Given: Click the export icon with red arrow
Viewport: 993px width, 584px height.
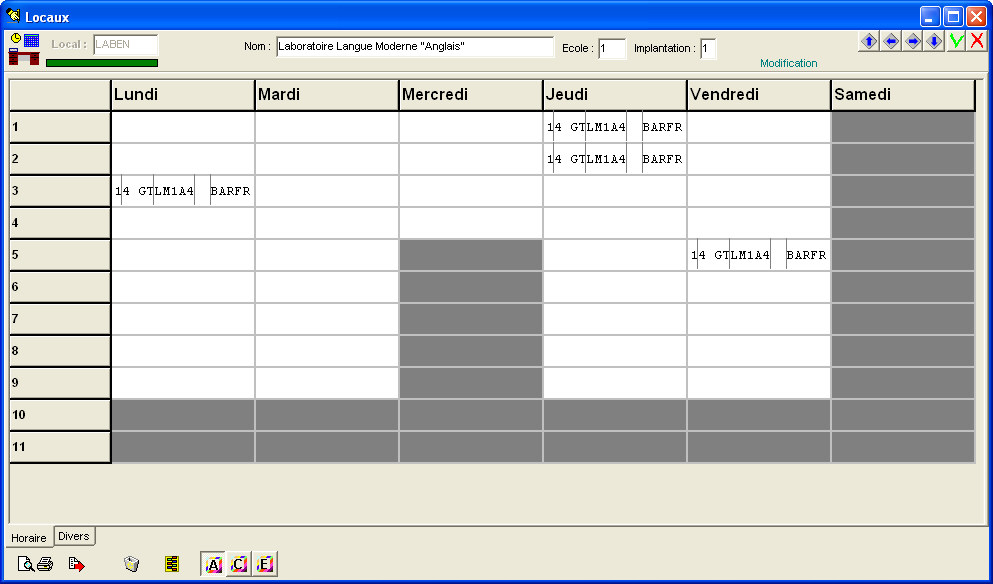Looking at the screenshot, I should 76,564.
